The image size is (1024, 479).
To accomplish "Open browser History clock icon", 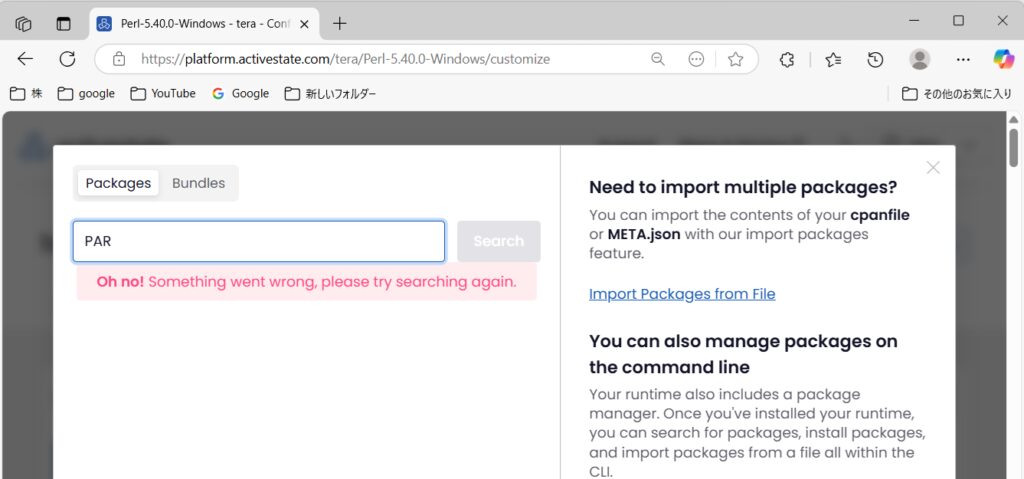I will pyautogui.click(x=875, y=59).
